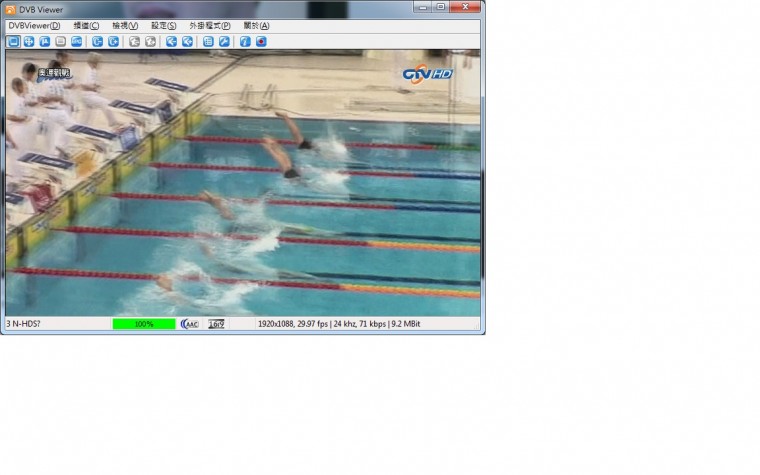Click the green 100% signal bar
This screenshot has height=475, width=760.
(144, 324)
